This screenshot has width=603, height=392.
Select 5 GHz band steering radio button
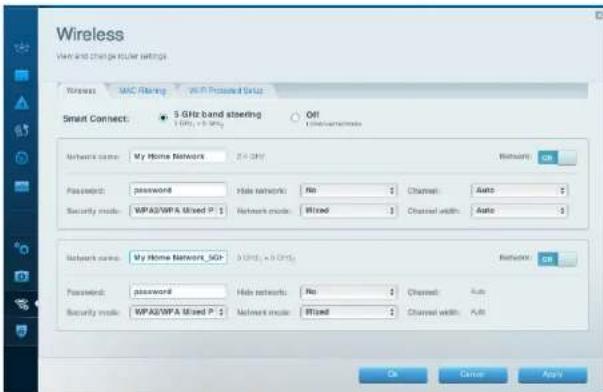pyautogui.click(x=163, y=117)
